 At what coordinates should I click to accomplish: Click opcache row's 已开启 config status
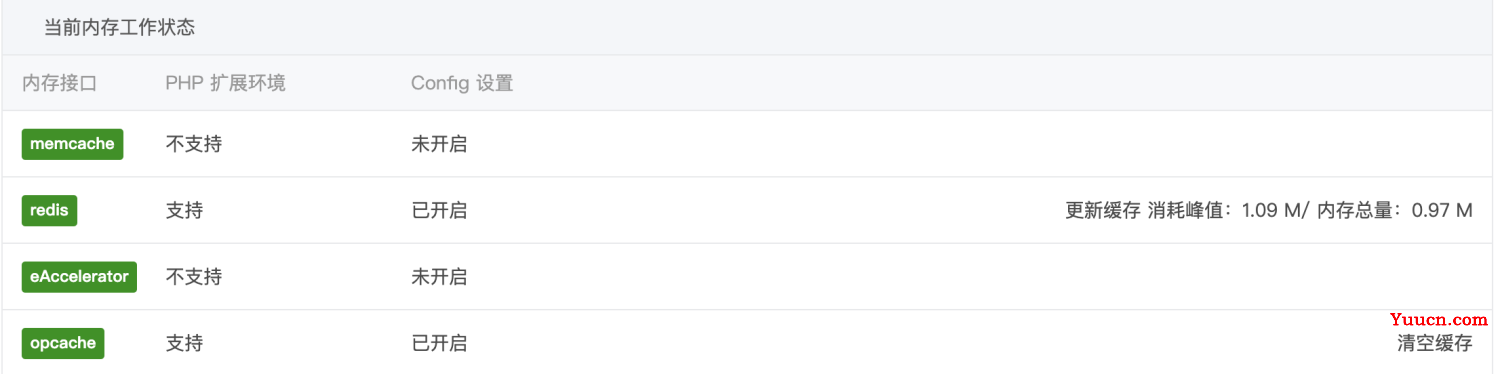click(x=439, y=344)
